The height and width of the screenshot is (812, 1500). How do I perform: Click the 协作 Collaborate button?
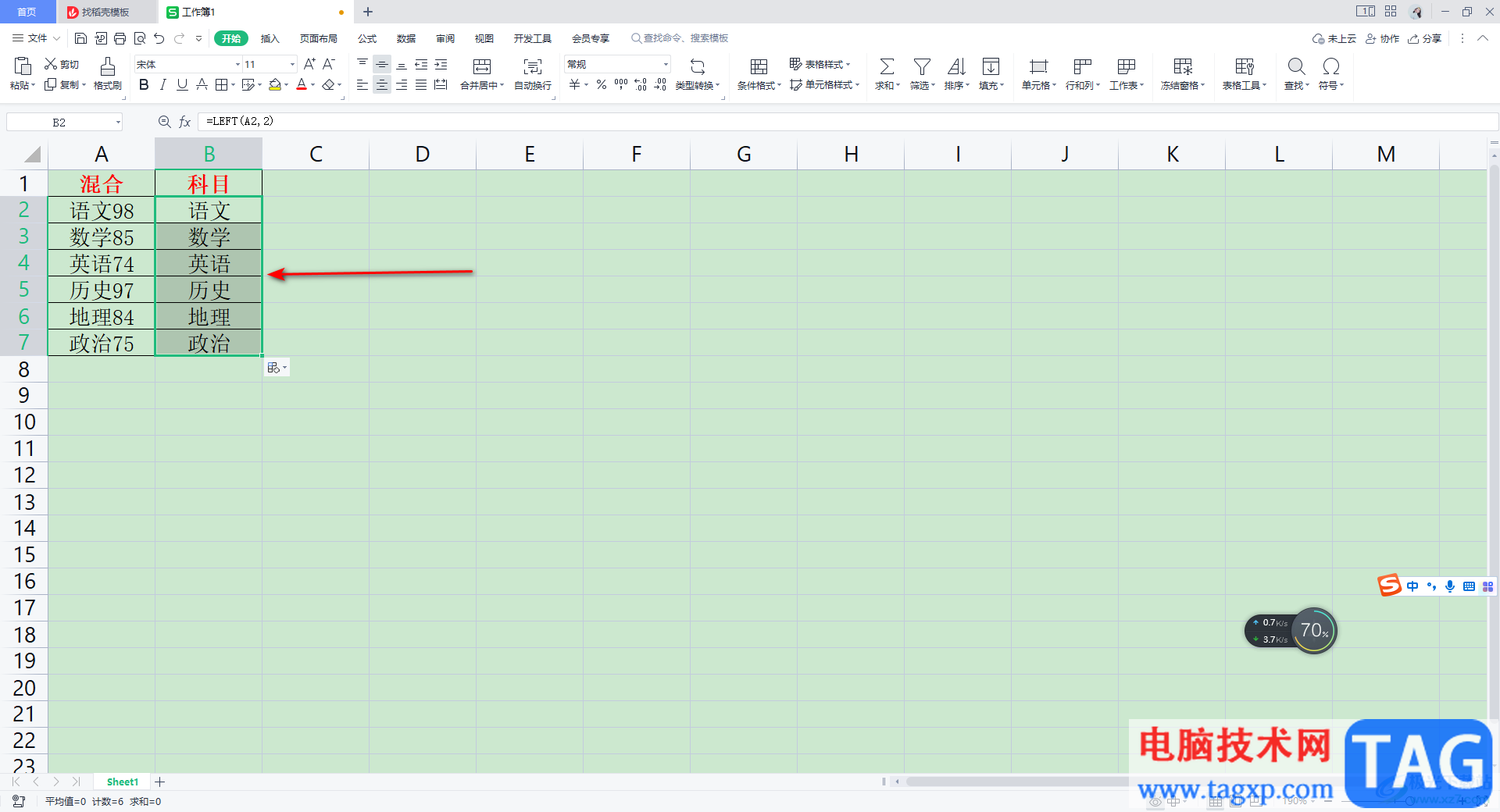[1382, 38]
